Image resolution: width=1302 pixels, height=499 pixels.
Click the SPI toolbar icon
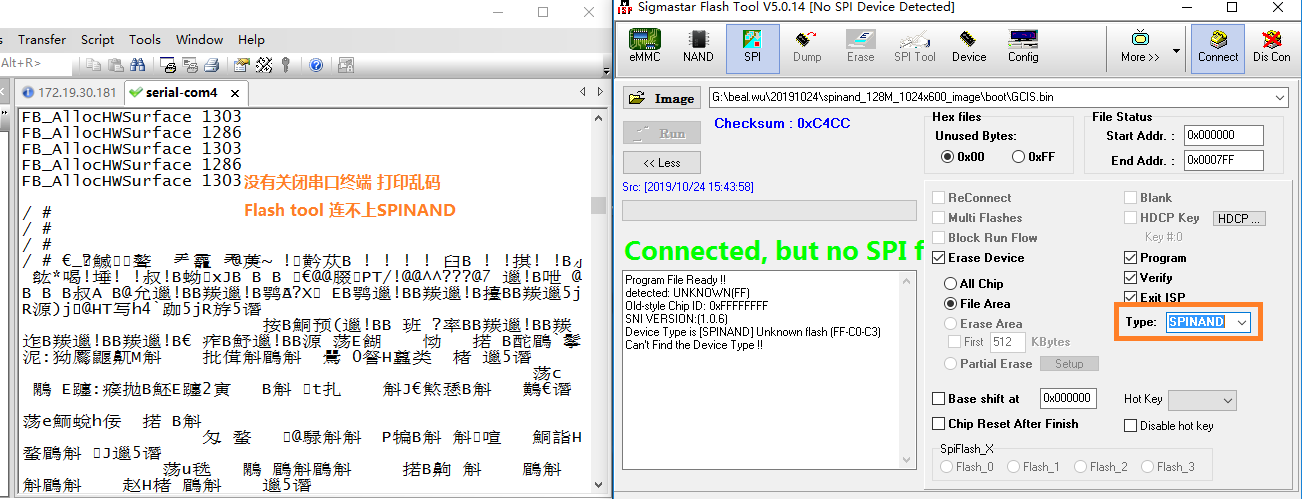[752, 46]
